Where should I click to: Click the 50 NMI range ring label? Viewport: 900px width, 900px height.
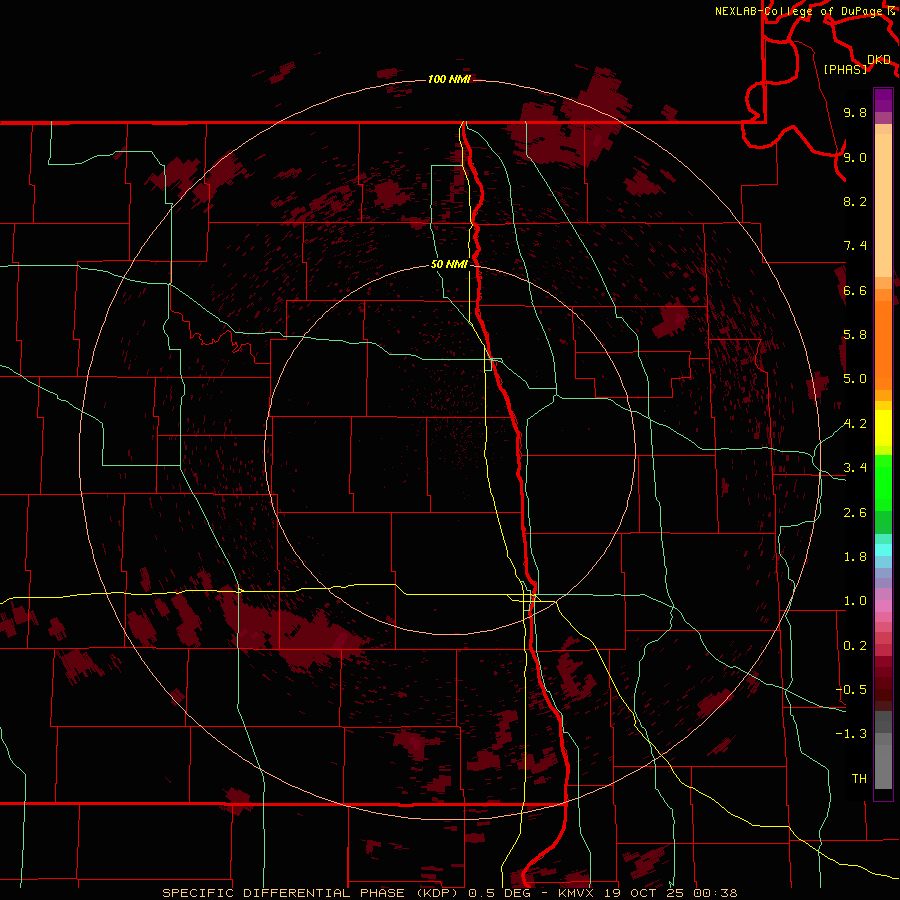tap(449, 264)
